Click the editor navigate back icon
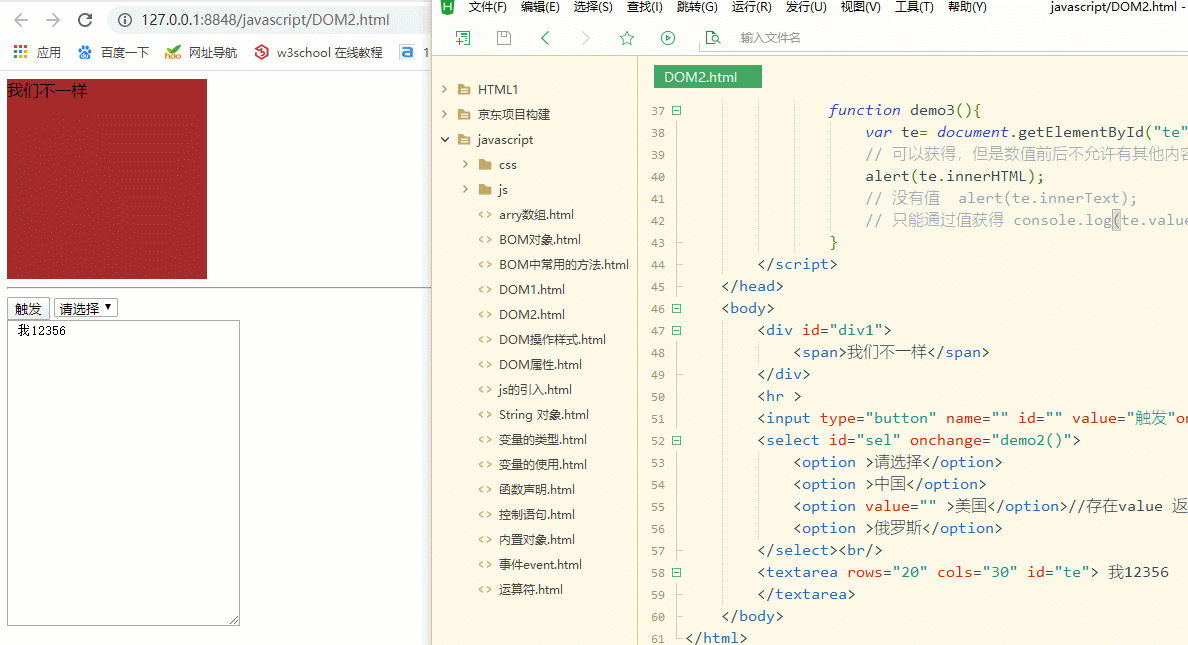This screenshot has height=645, width=1188. click(545, 38)
